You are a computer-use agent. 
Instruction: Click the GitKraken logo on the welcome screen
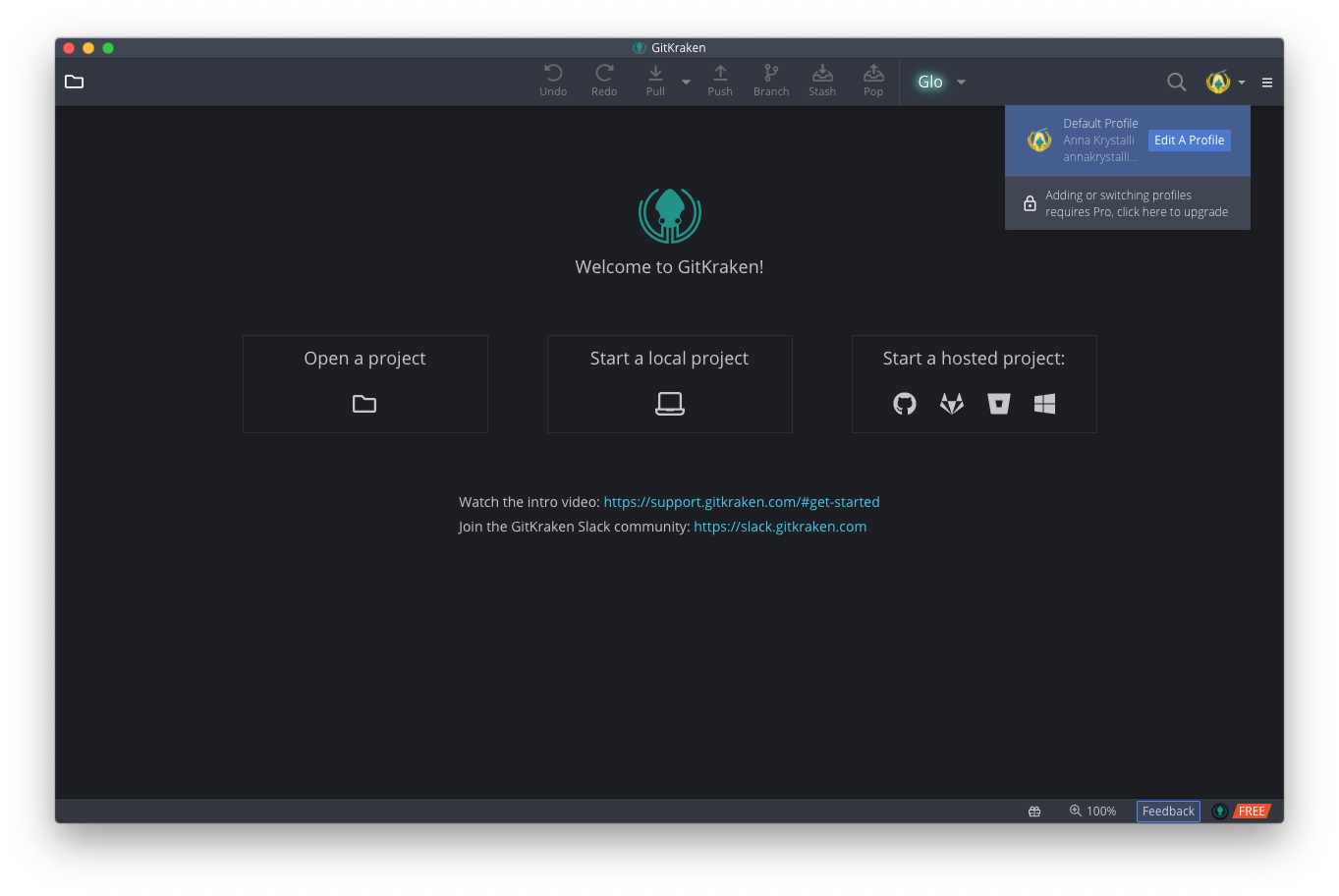pos(670,215)
